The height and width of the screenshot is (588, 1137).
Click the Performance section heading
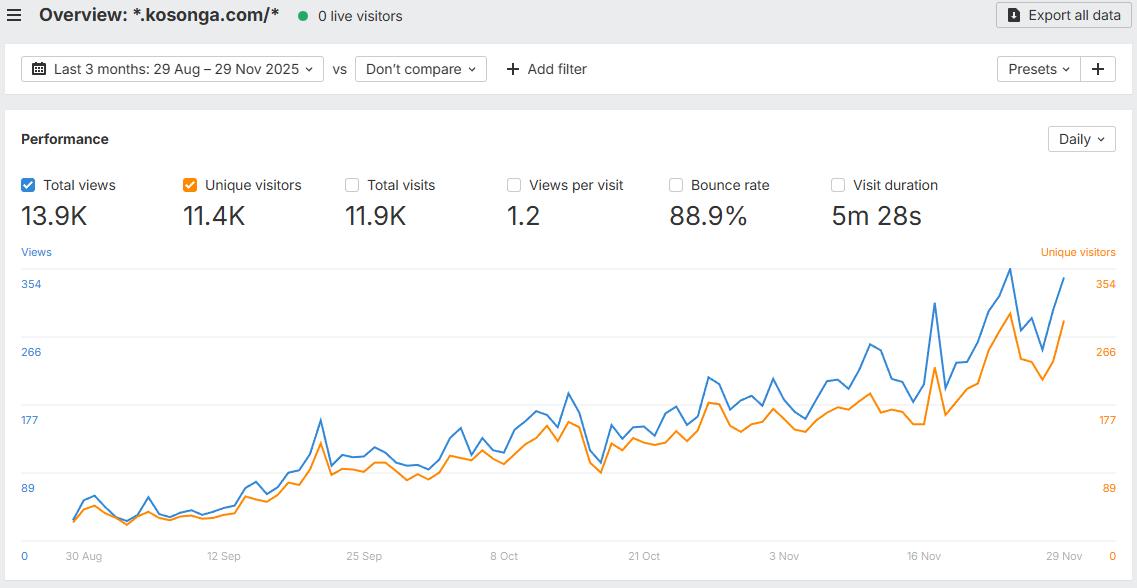[x=65, y=139]
